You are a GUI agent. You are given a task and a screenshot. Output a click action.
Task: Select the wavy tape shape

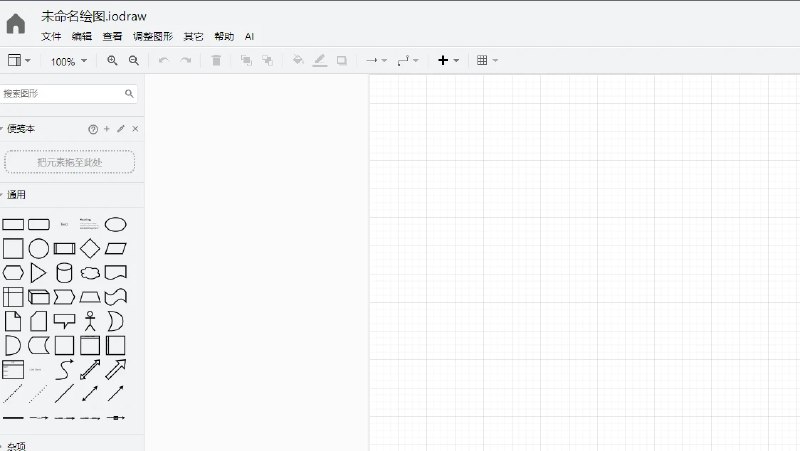115,297
